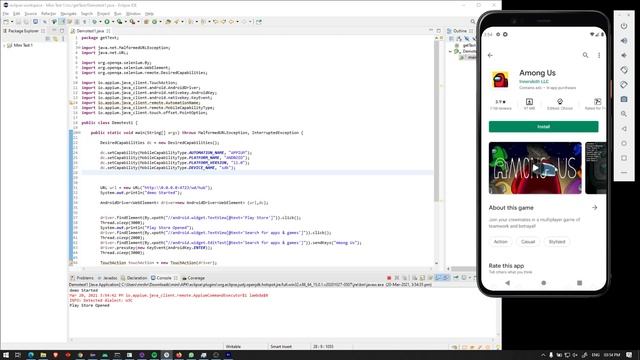Open File Explorer from the taskbar

43,355
